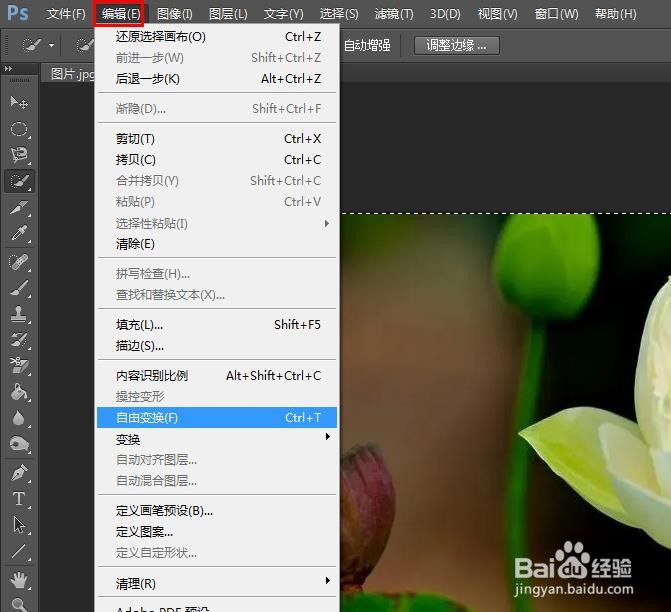Choose 后退一步(K)

(217, 79)
